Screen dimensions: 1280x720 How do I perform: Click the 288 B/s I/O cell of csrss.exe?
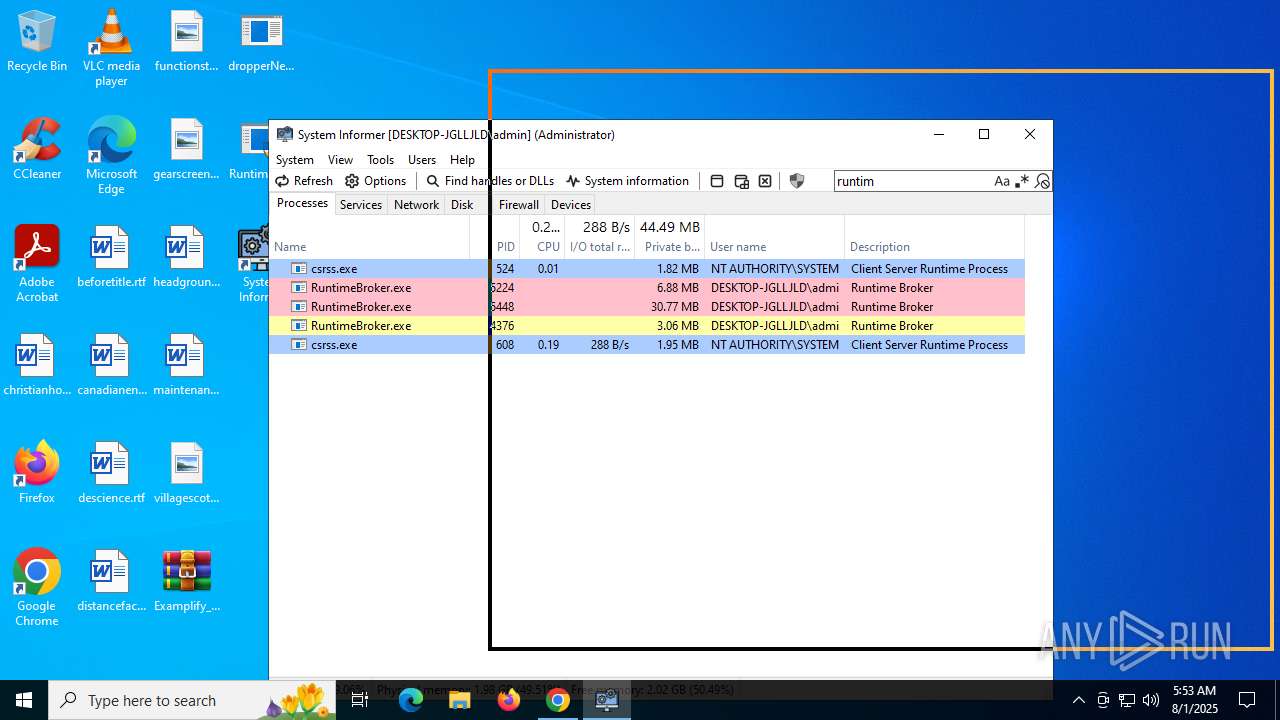[x=609, y=345]
